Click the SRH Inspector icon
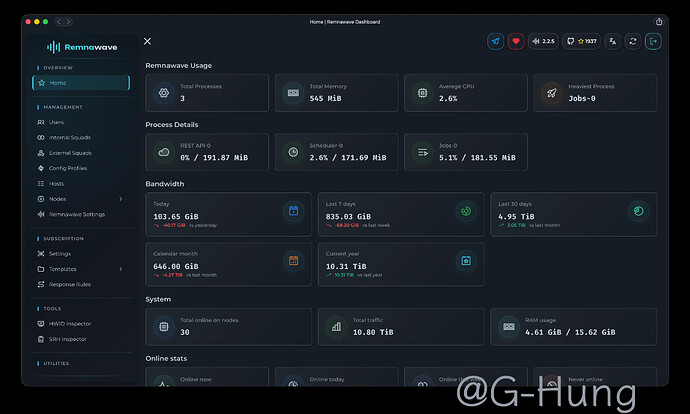The image size is (690, 414). [41, 339]
